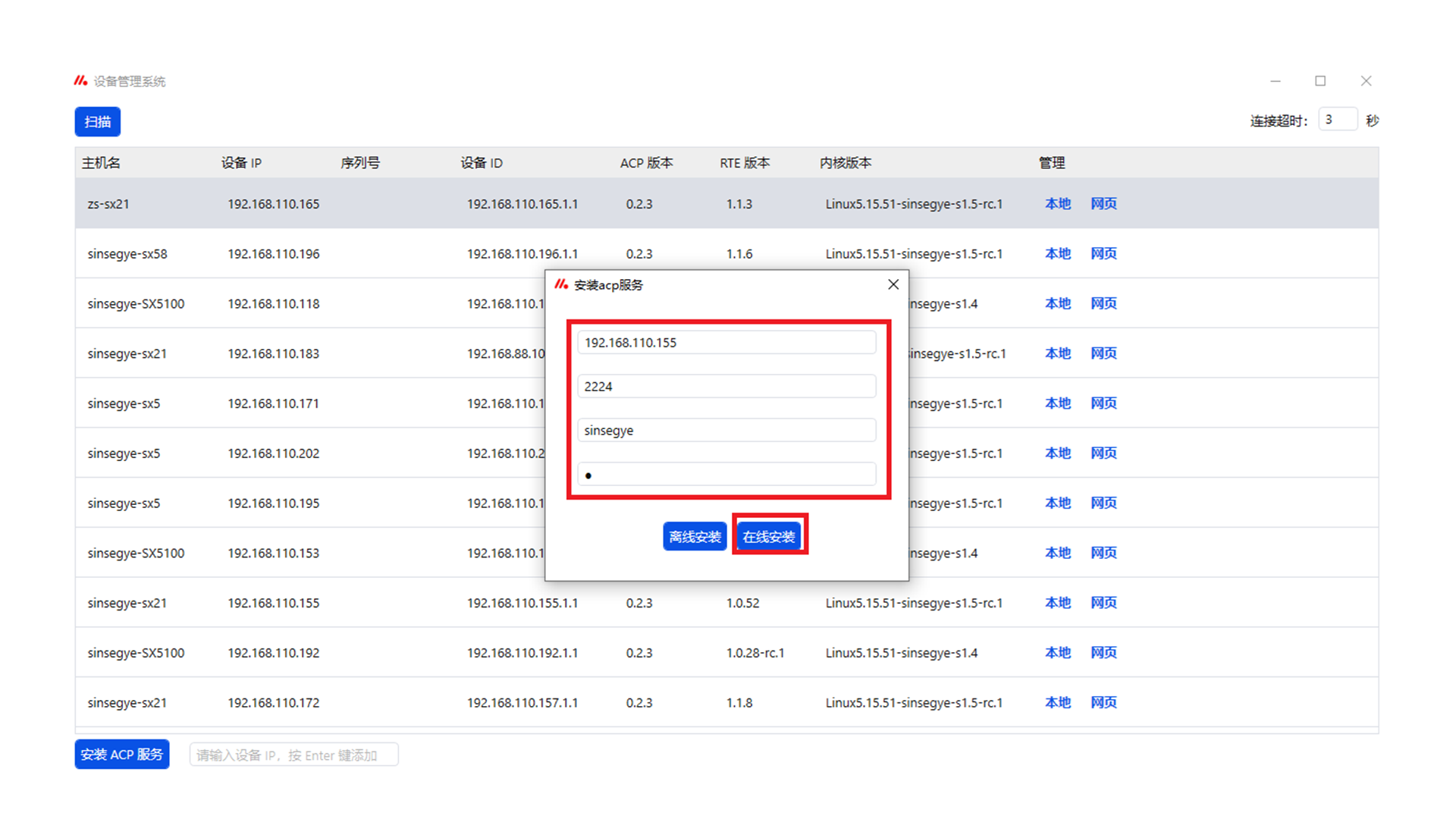The width and height of the screenshot is (1456, 819).
Task: Open 本地 link for 192.168.110.192 device
Action: (x=1057, y=652)
